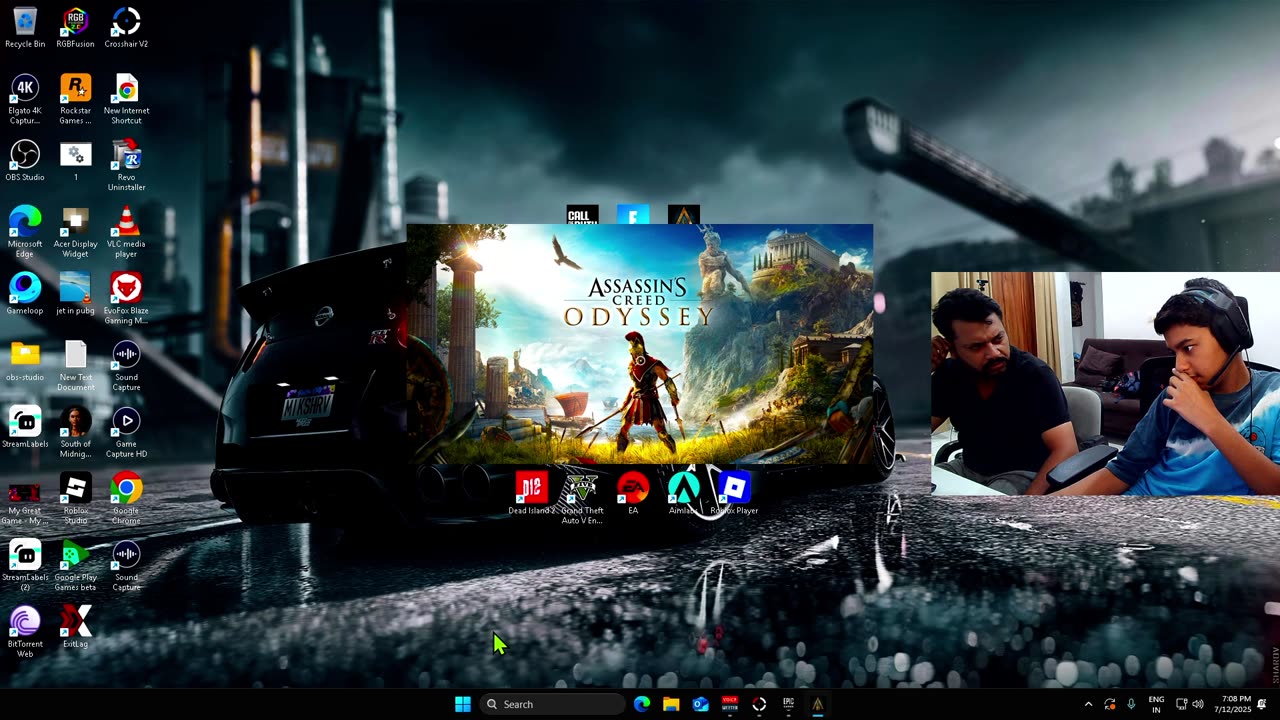Viewport: 1280px width, 720px height.
Task: Open the notification bell in the tray
Action: [x=1262, y=704]
